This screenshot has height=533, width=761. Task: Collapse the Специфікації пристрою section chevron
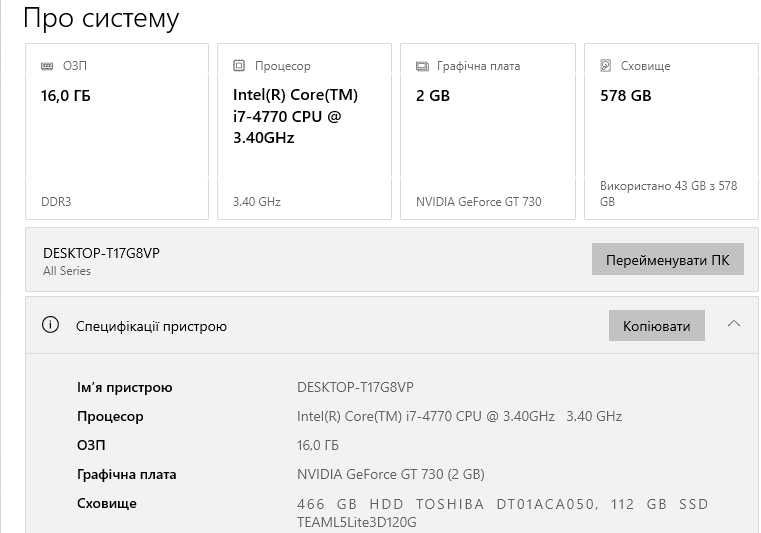[x=734, y=324]
